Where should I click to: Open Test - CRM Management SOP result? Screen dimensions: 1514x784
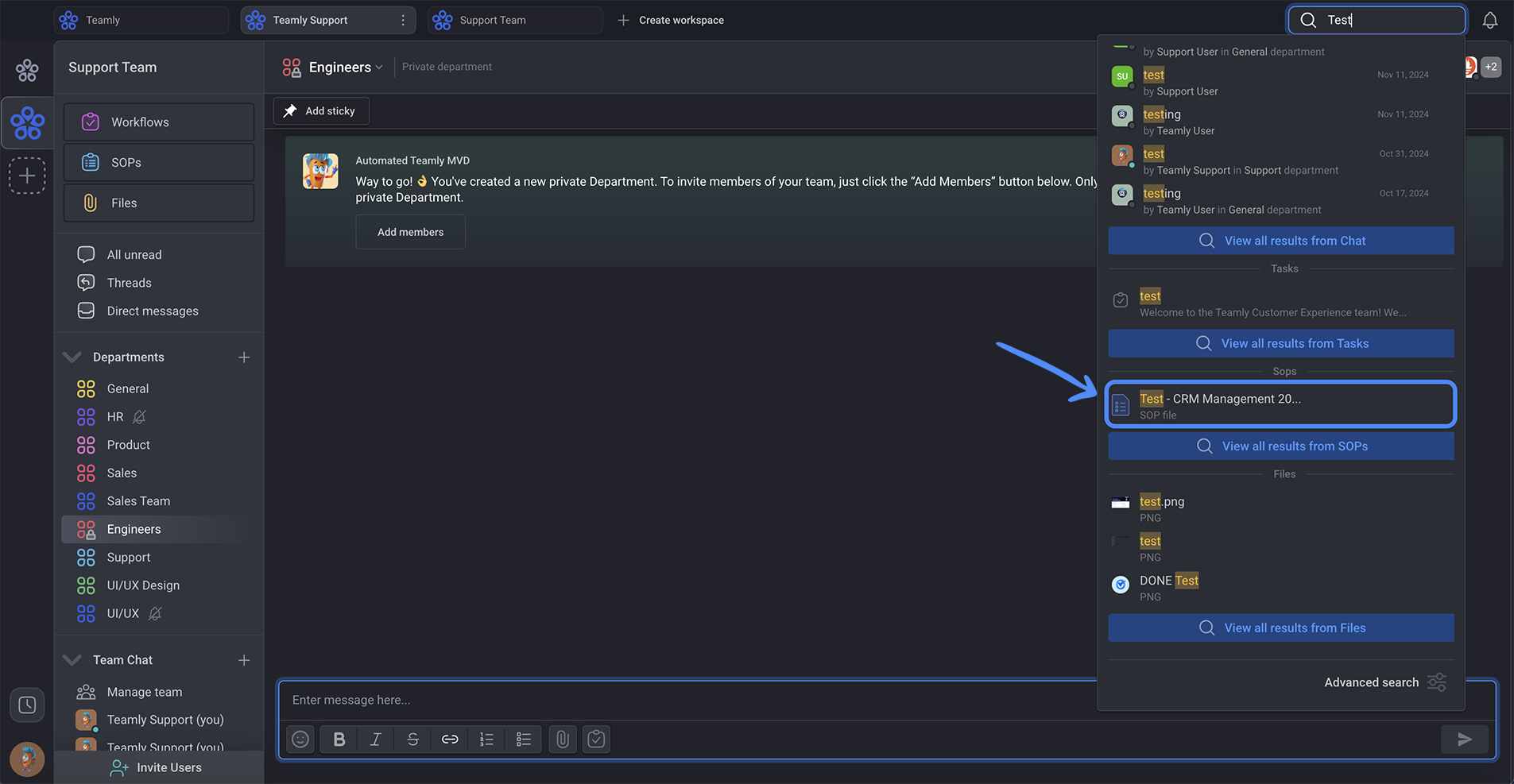point(1281,405)
